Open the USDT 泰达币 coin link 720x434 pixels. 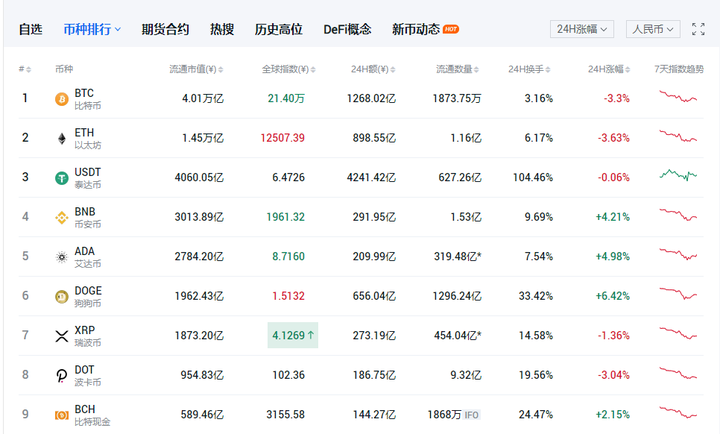click(88, 178)
